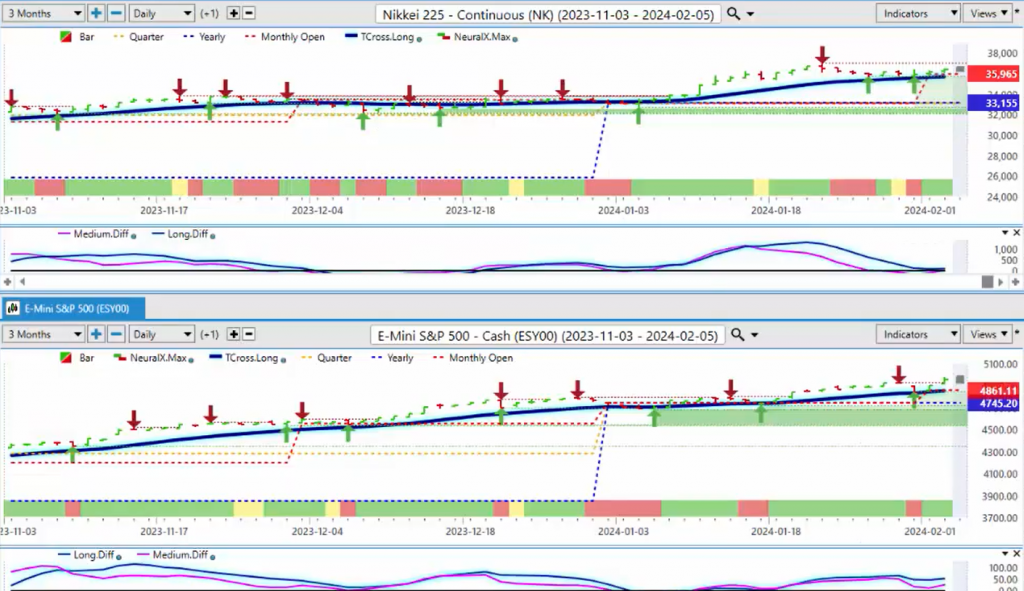Click the blue plus zoom-in button on Nikkei chart
The width and height of the screenshot is (1024, 591).
tap(96, 13)
